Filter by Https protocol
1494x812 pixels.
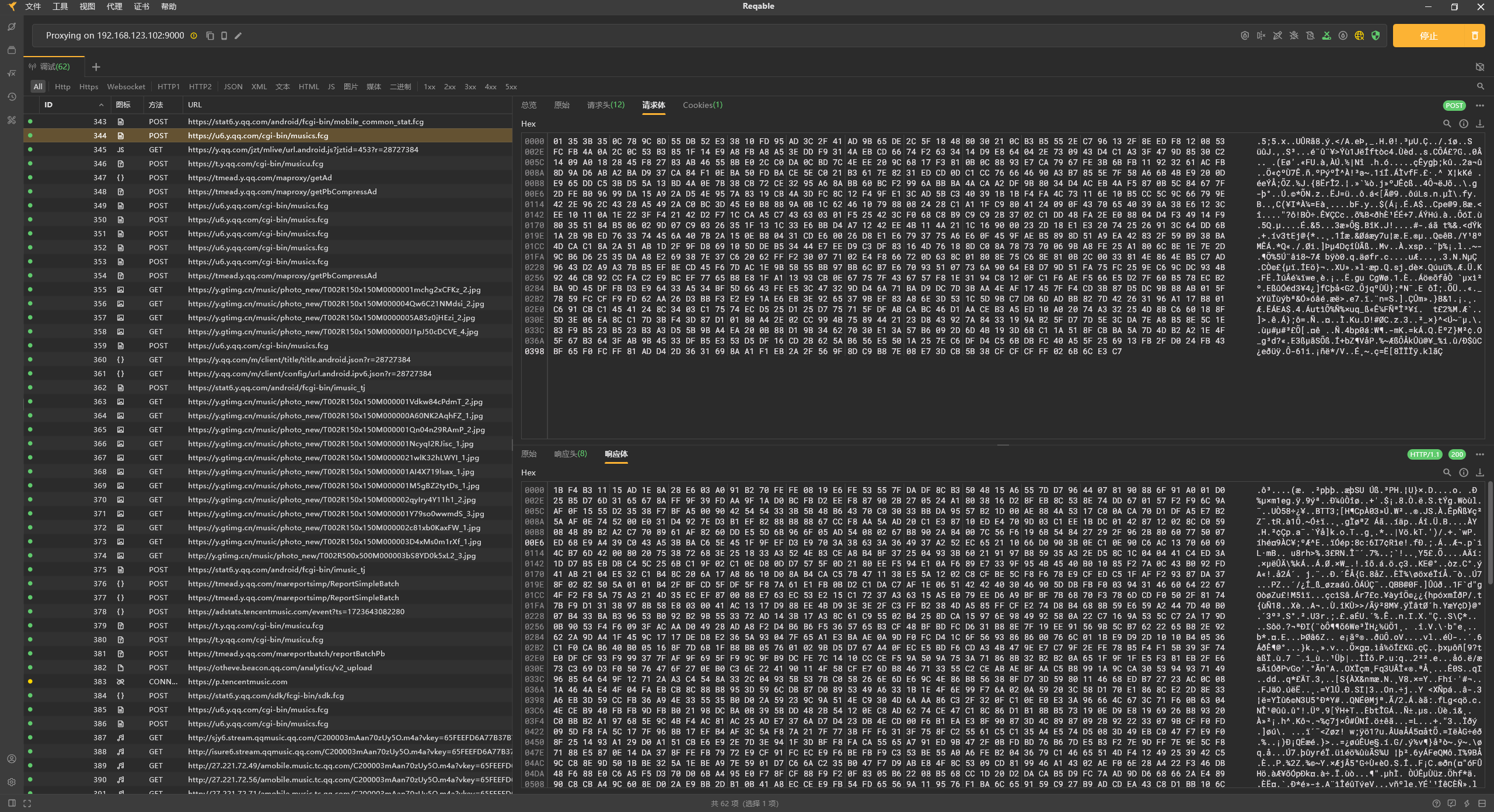pos(89,86)
